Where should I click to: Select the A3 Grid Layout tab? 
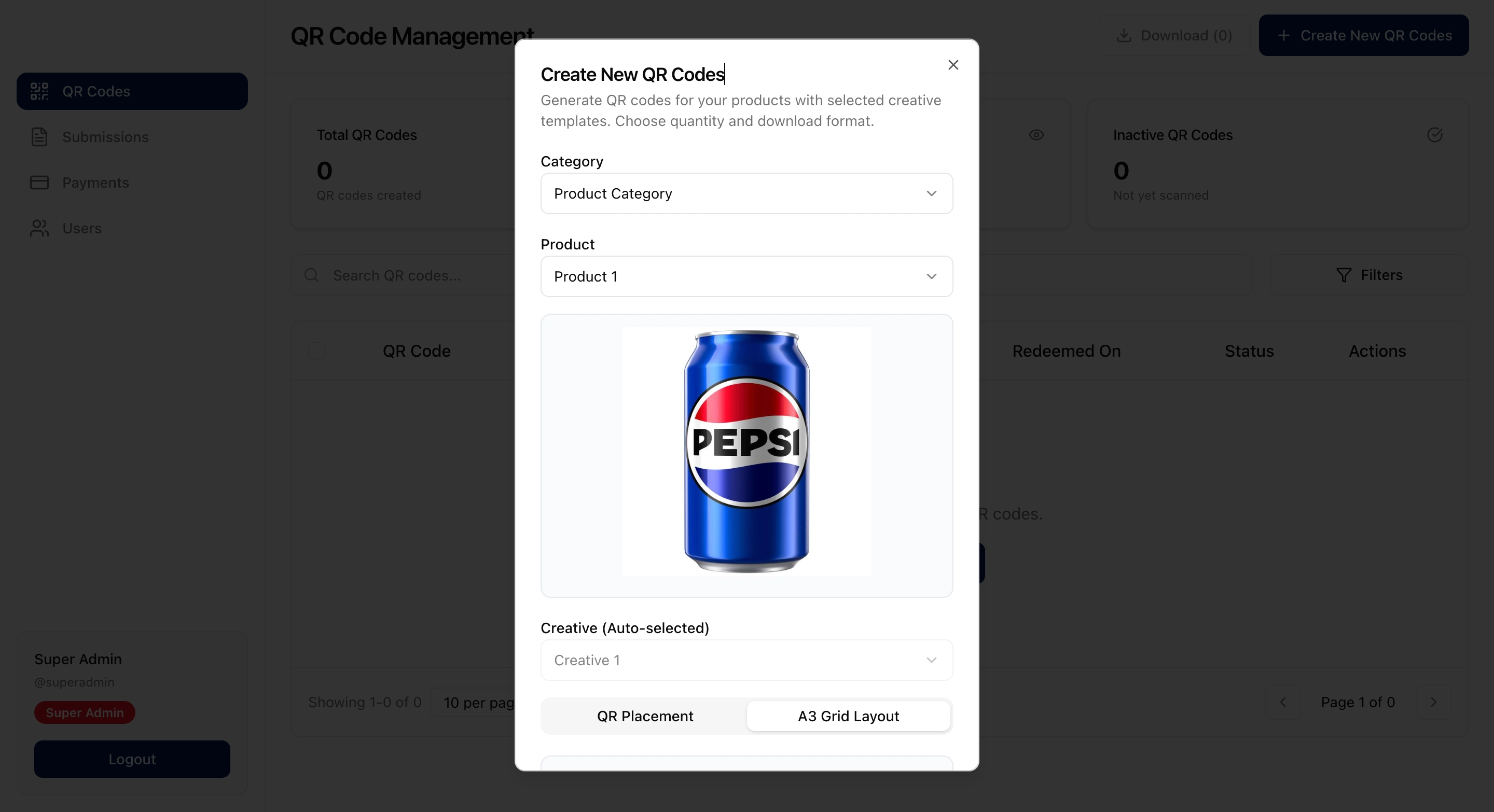point(848,716)
